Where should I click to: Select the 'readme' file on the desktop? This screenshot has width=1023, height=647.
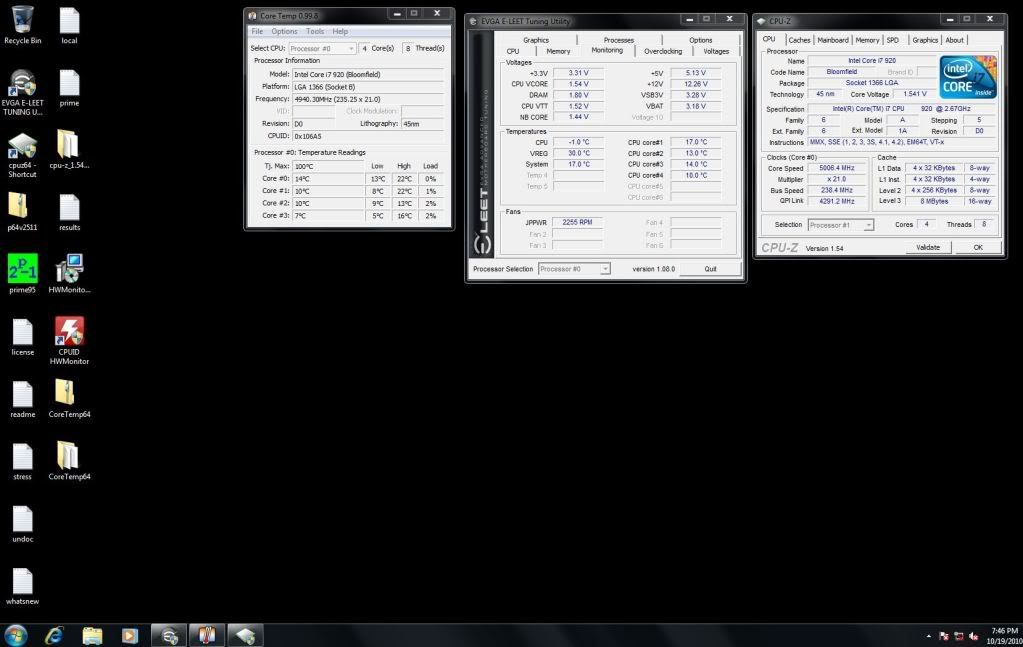click(22, 399)
